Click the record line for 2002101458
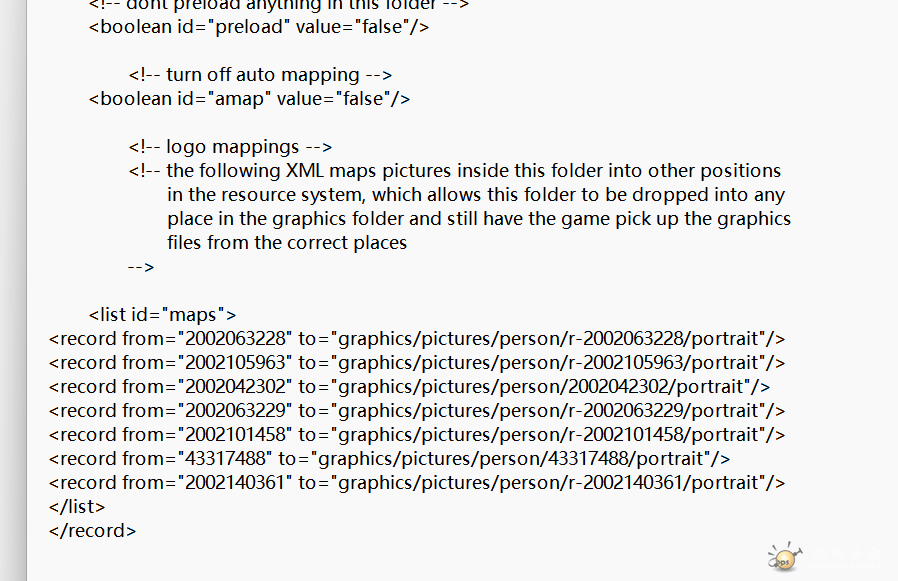 417,435
